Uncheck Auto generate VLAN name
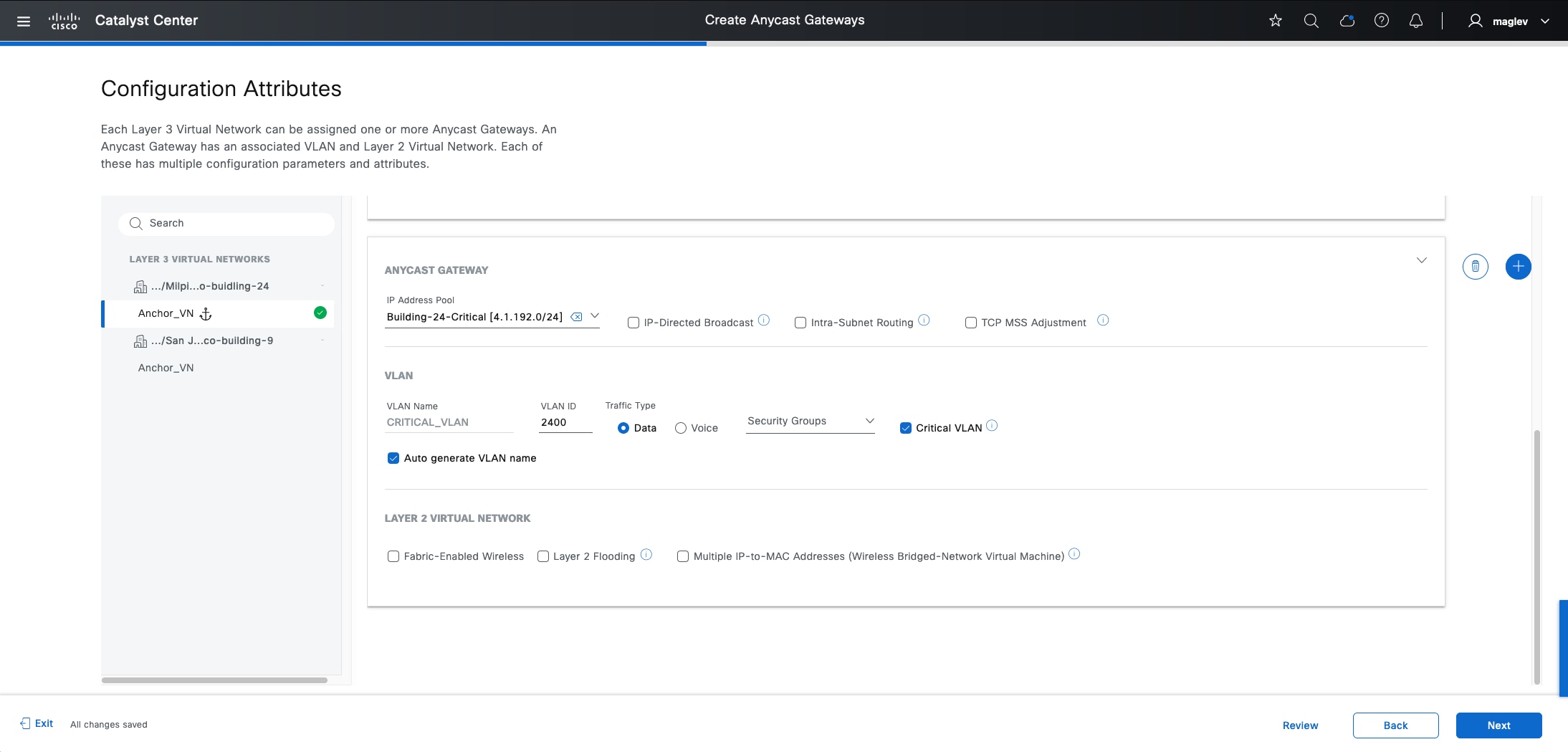Screen dimensions: 1568x752 coord(393,457)
